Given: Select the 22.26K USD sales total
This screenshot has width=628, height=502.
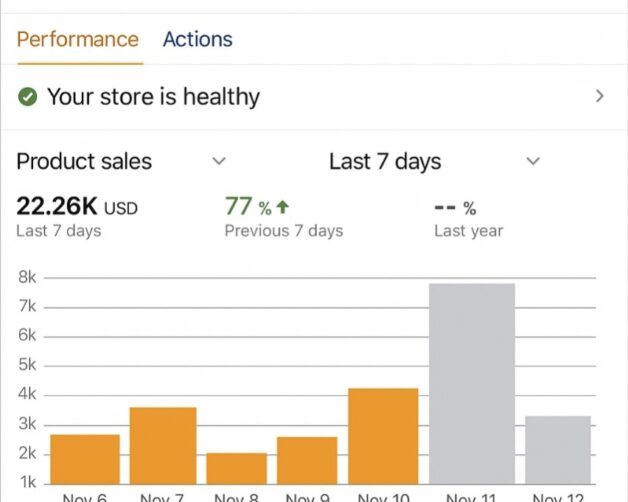Looking at the screenshot, I should (x=76, y=207).
